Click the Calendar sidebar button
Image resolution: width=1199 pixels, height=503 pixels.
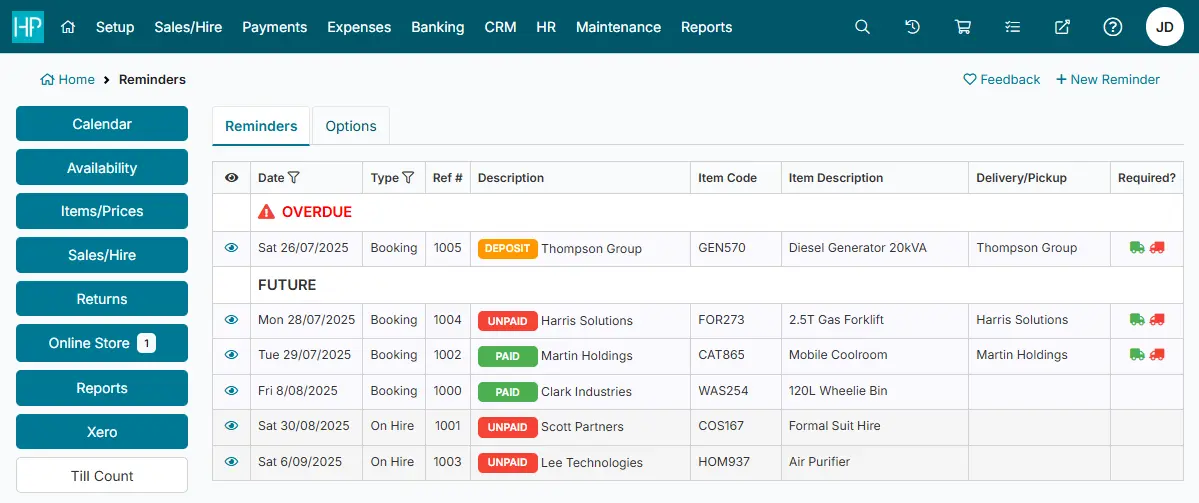click(x=102, y=124)
